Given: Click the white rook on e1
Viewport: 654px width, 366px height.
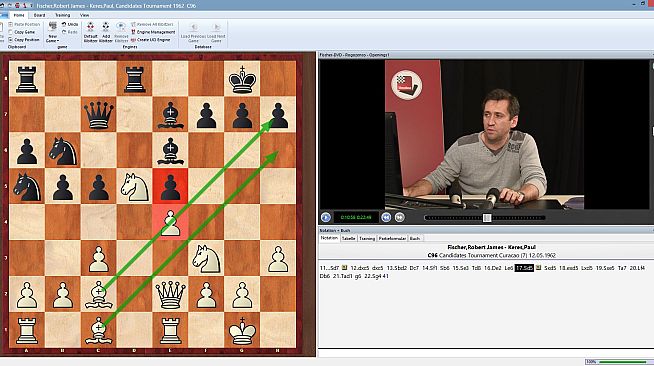Looking at the screenshot, I should point(171,330).
